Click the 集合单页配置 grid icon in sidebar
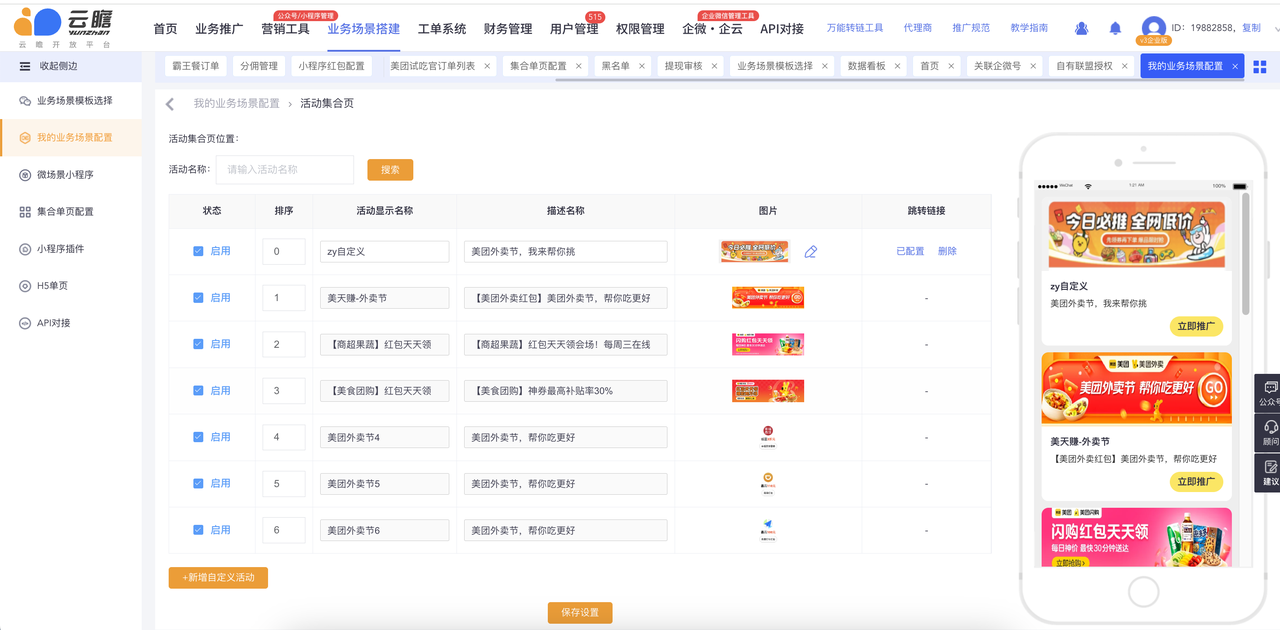This screenshot has width=1280, height=630. [x=25, y=212]
